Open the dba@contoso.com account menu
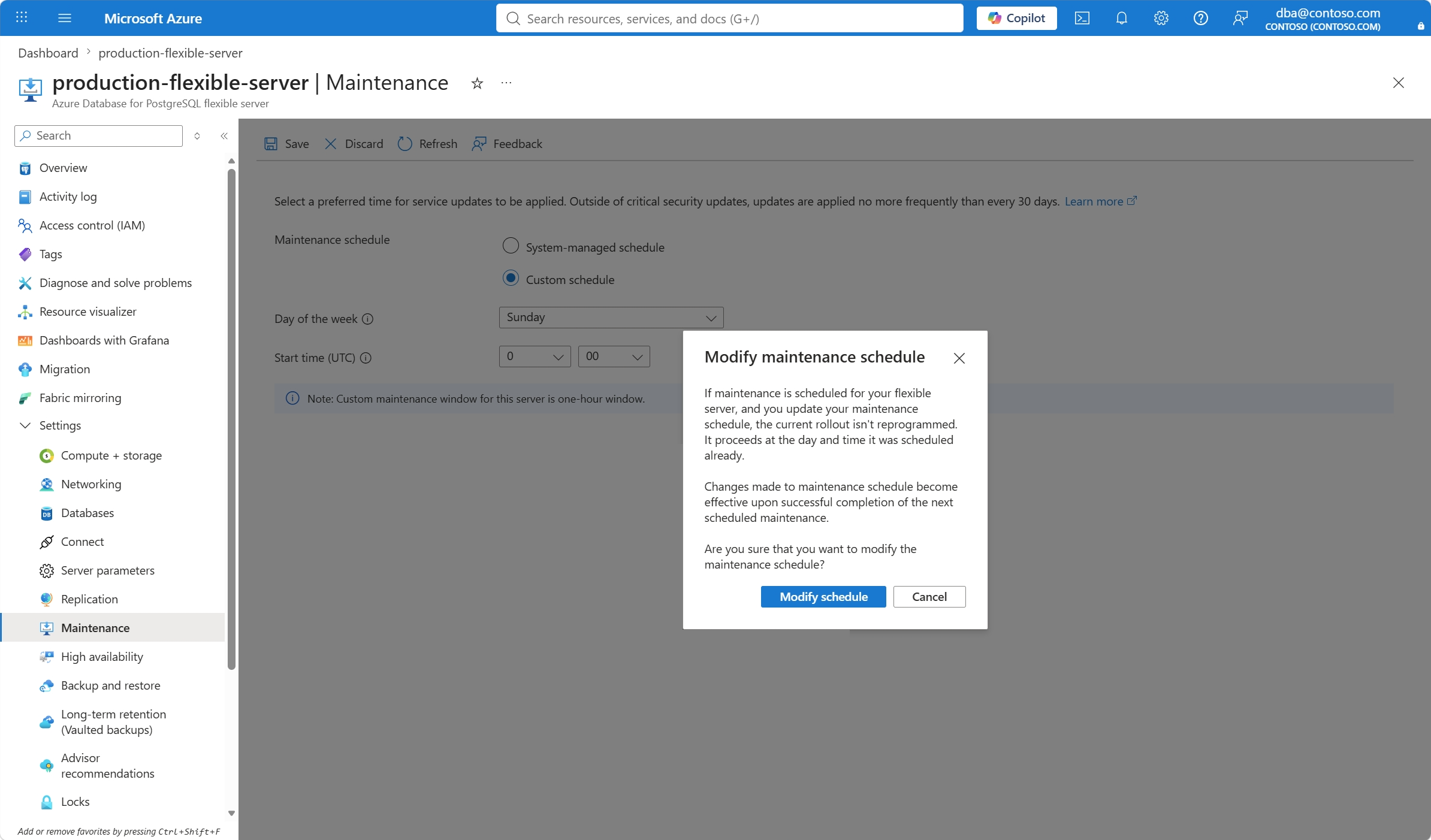This screenshot has height=840, width=1431. tap(1323, 19)
